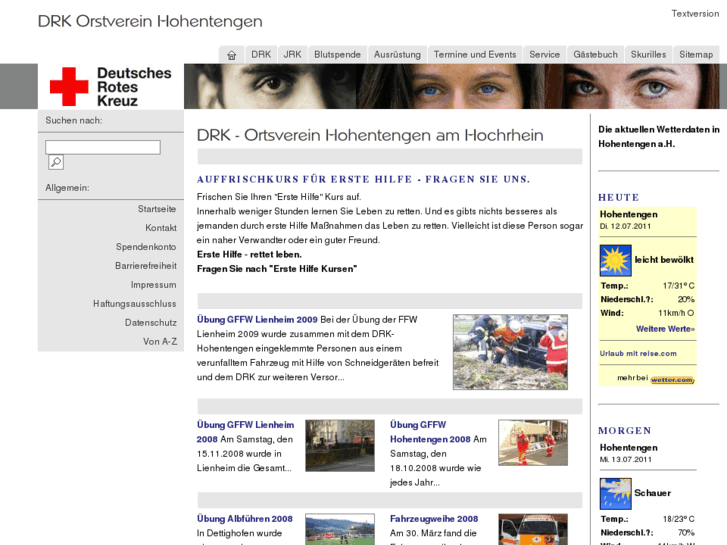Open the Weitere Werte weather link

665,329
